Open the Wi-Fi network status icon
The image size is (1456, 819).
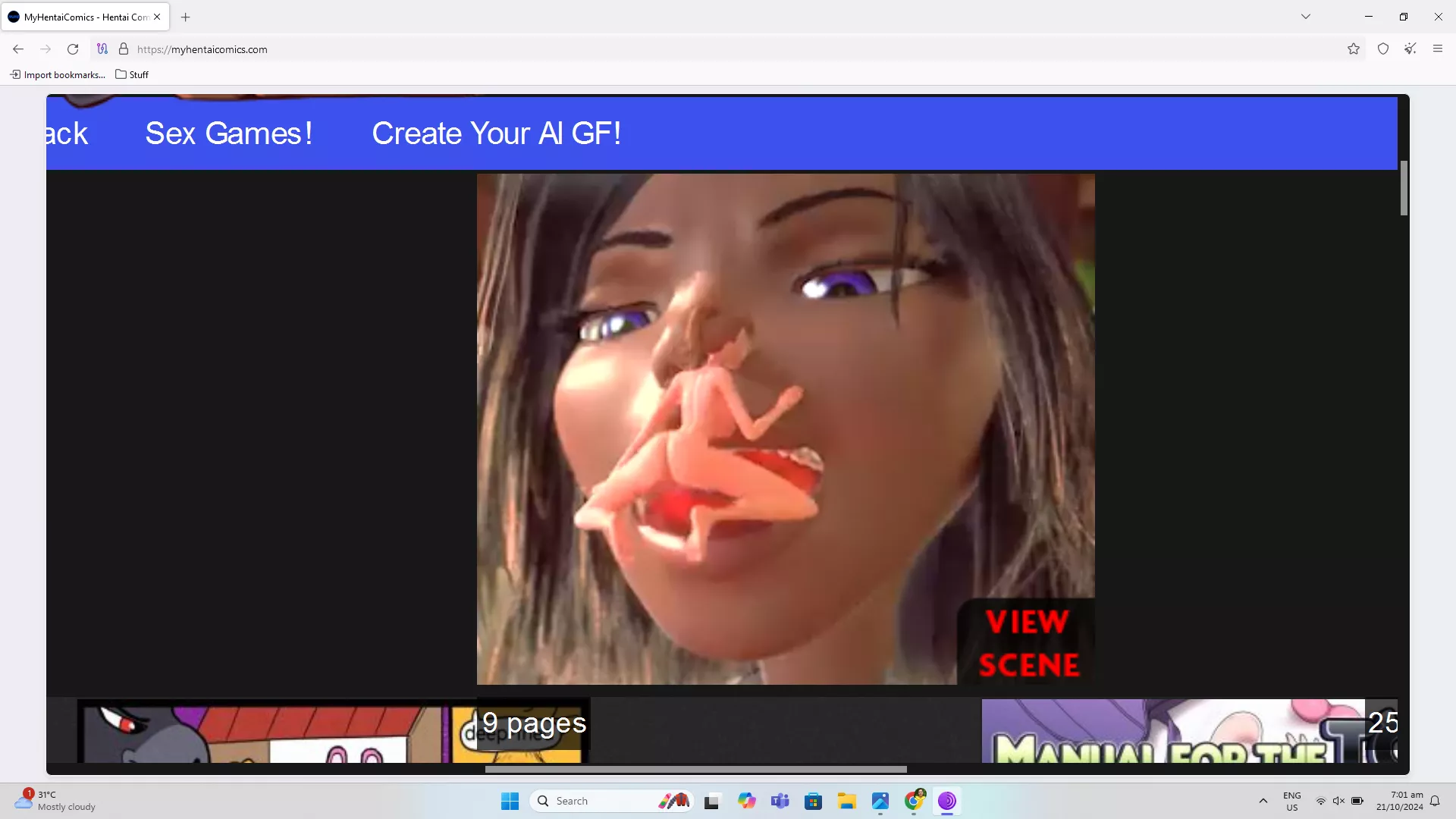pyautogui.click(x=1320, y=801)
